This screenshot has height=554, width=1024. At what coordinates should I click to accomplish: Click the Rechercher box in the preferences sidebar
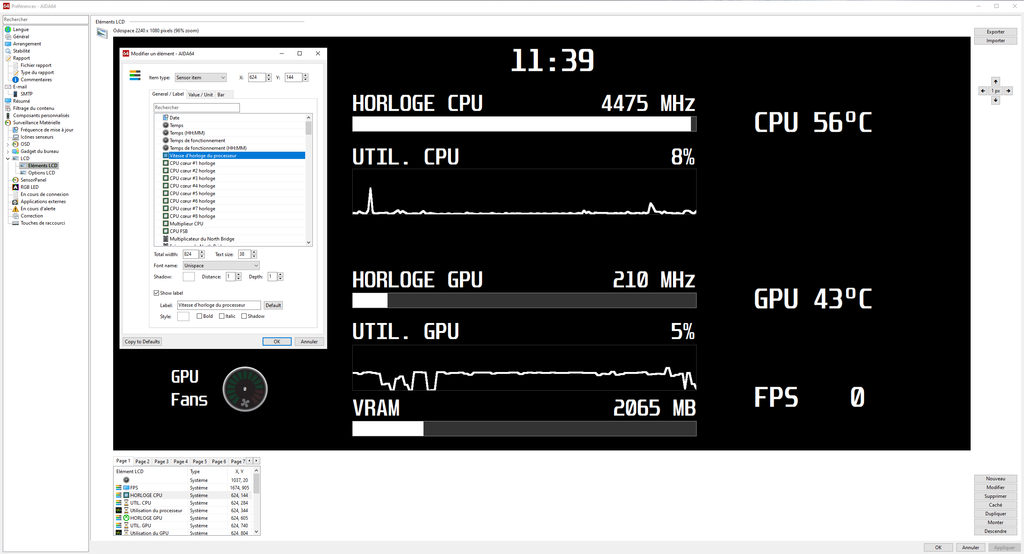(45, 20)
